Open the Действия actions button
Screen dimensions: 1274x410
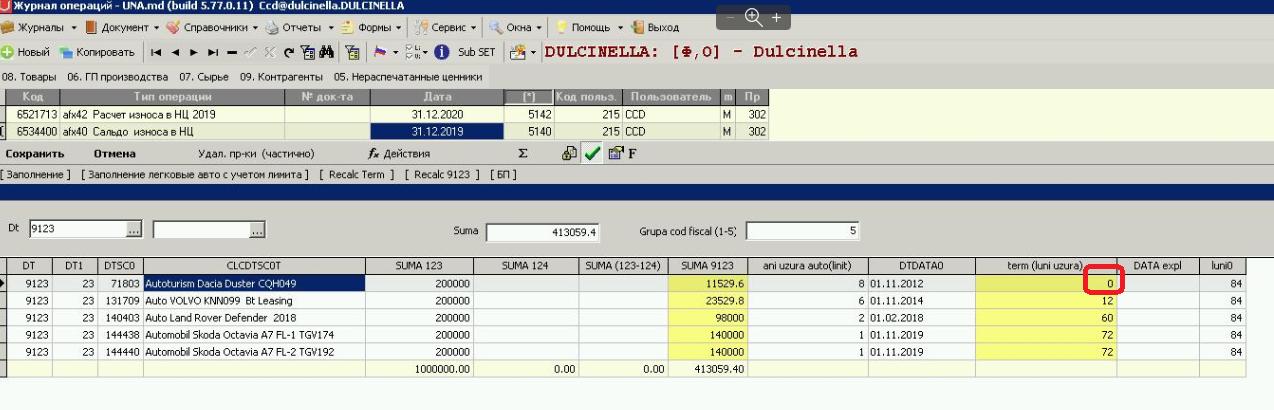pos(399,154)
